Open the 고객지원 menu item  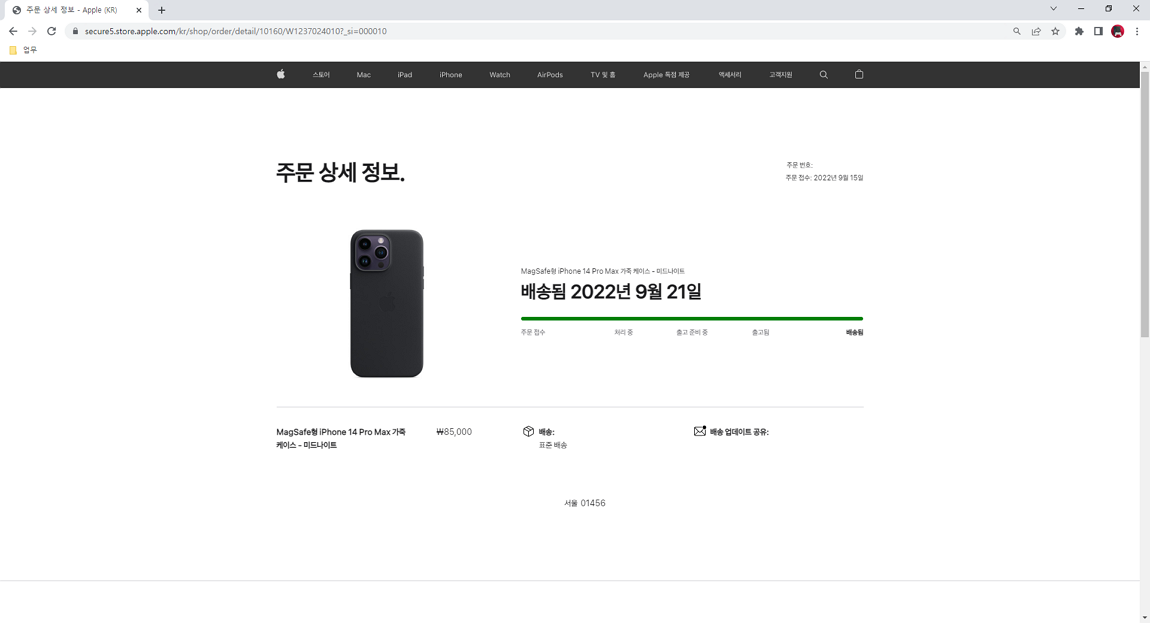pos(780,75)
